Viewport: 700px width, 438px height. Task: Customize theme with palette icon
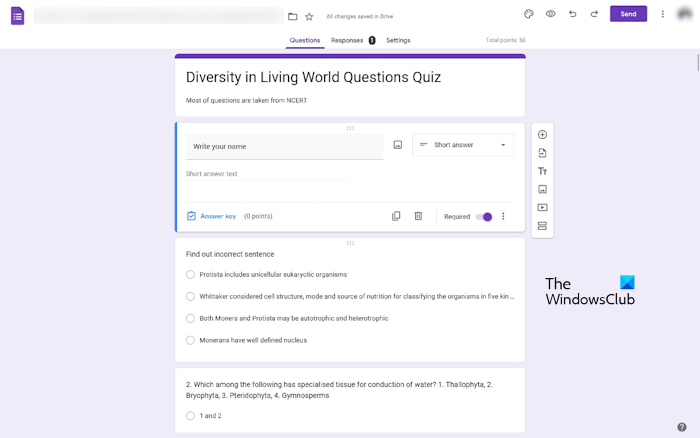pyautogui.click(x=529, y=14)
